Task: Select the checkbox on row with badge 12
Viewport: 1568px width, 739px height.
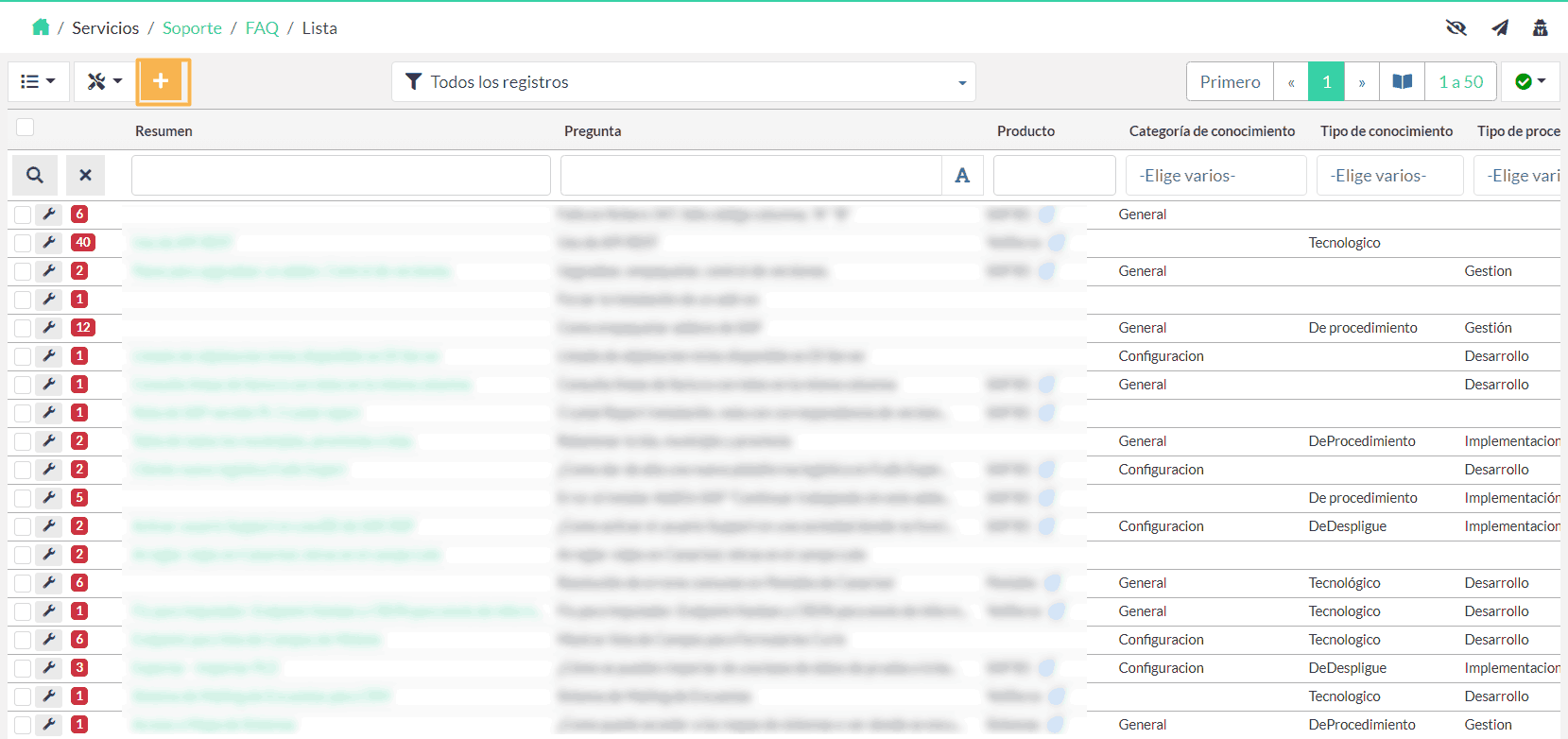Action: coord(23,328)
